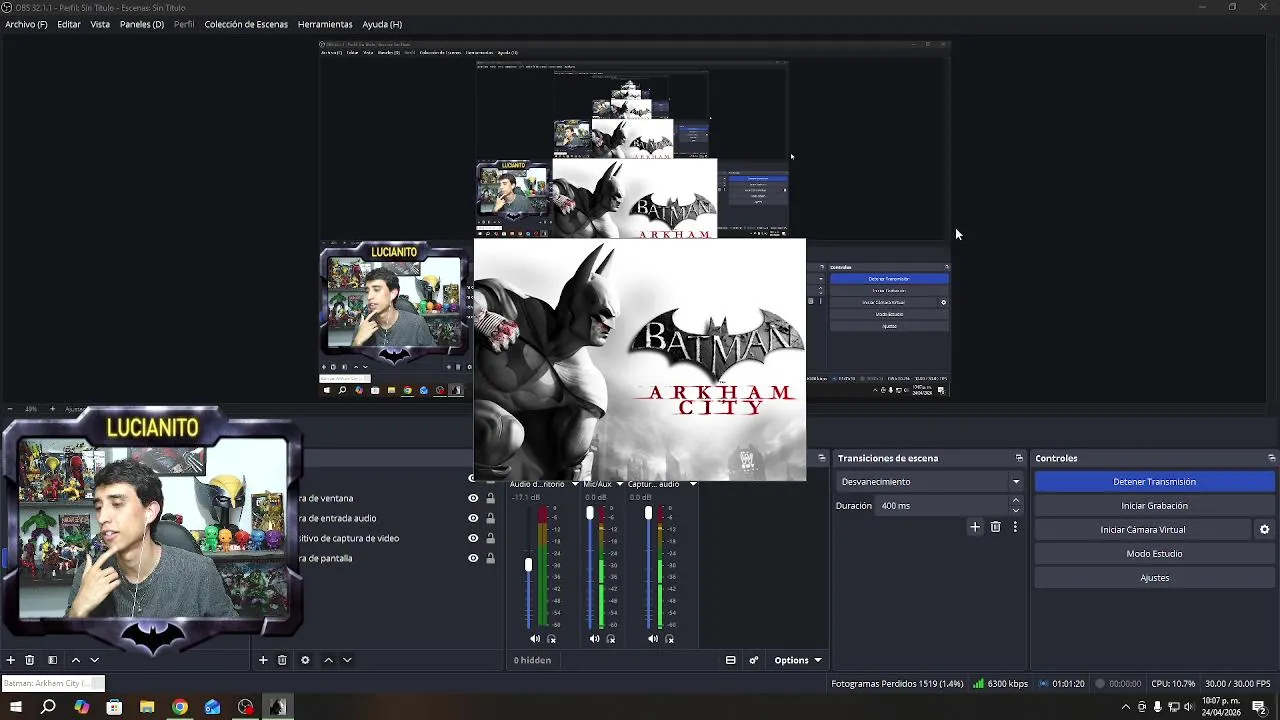Open the Ayuda (H) menu

coord(382,24)
